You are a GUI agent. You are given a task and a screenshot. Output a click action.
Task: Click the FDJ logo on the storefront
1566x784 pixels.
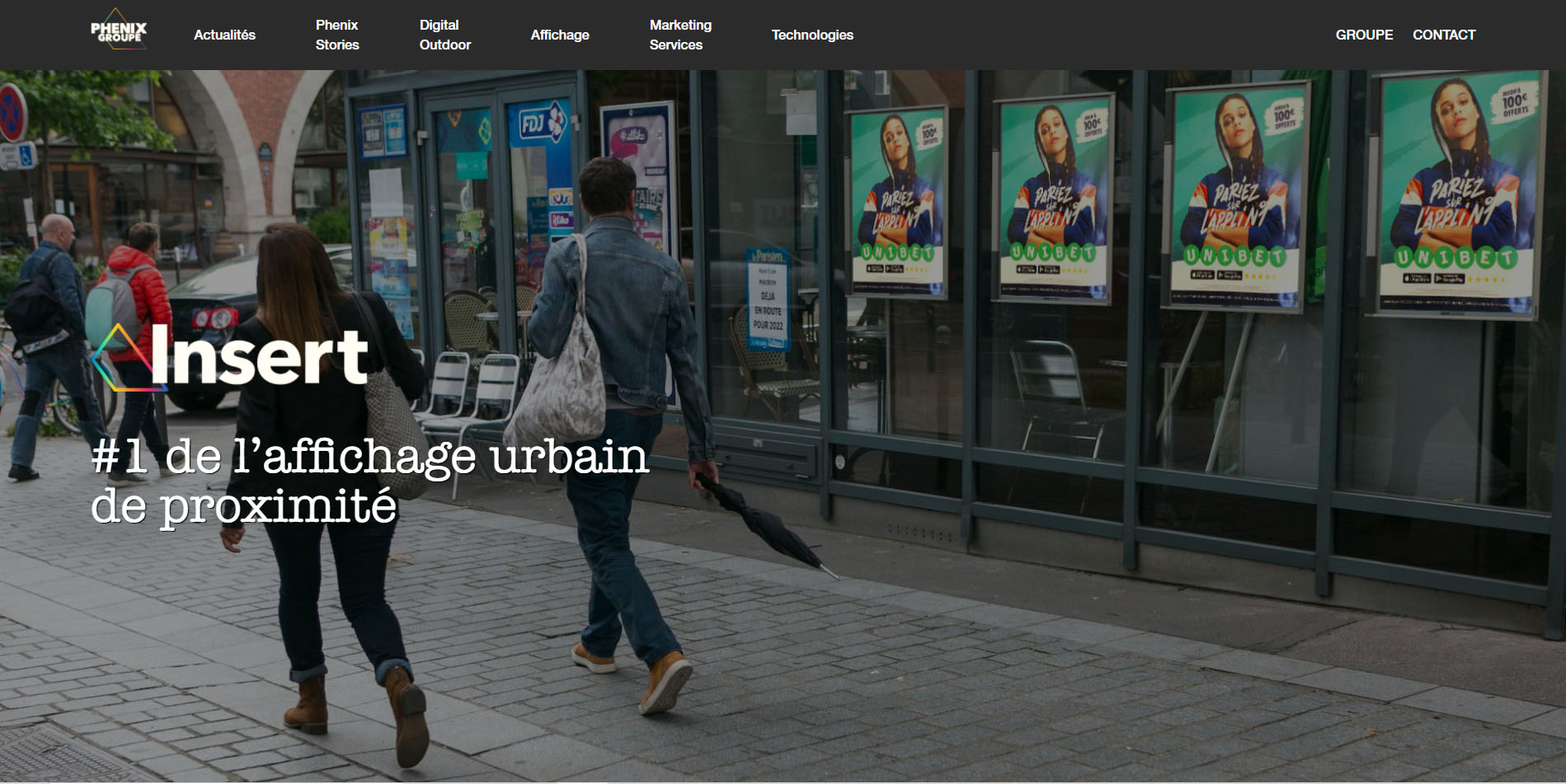540,124
